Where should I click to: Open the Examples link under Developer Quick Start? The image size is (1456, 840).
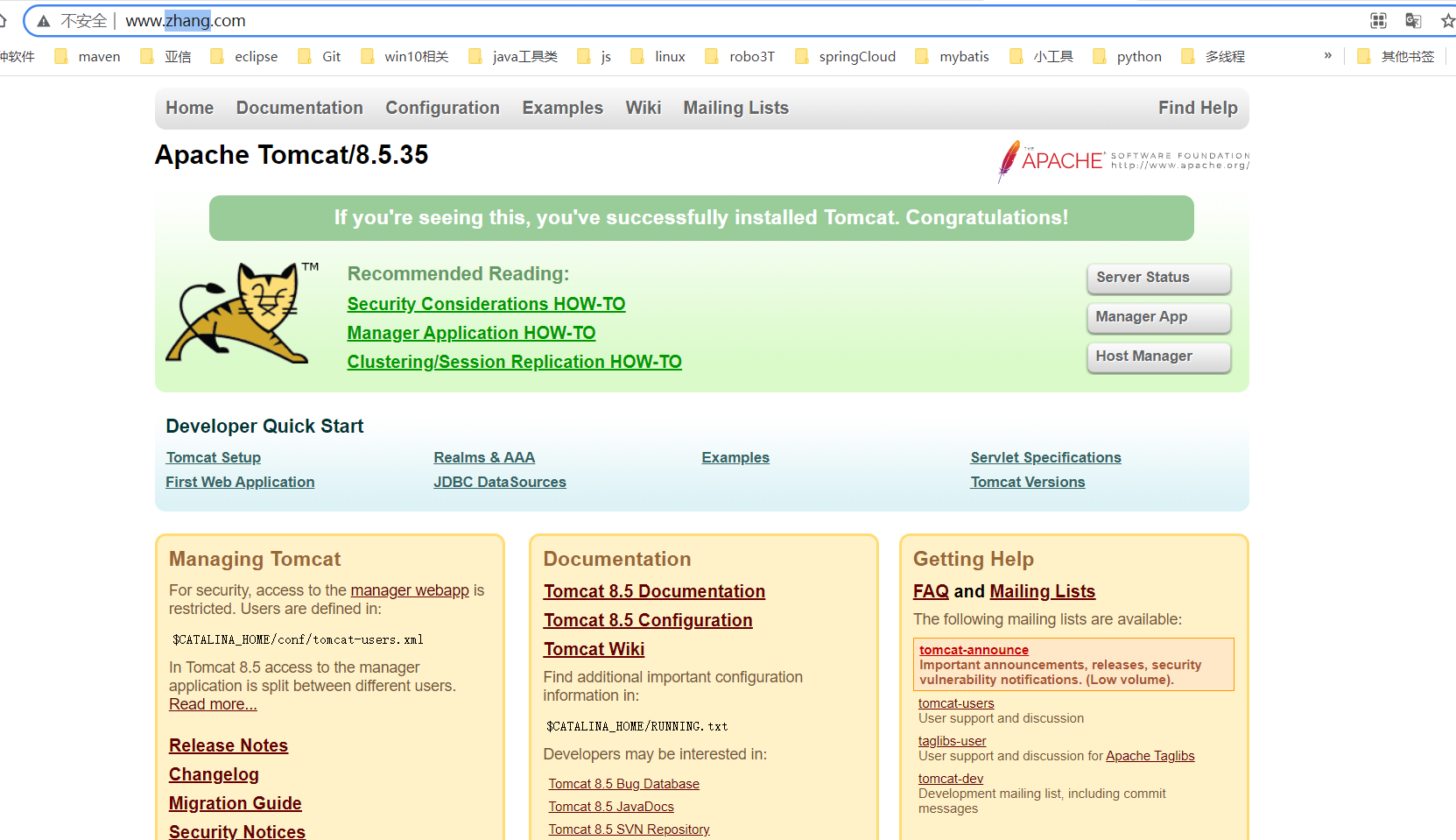pyautogui.click(x=735, y=457)
